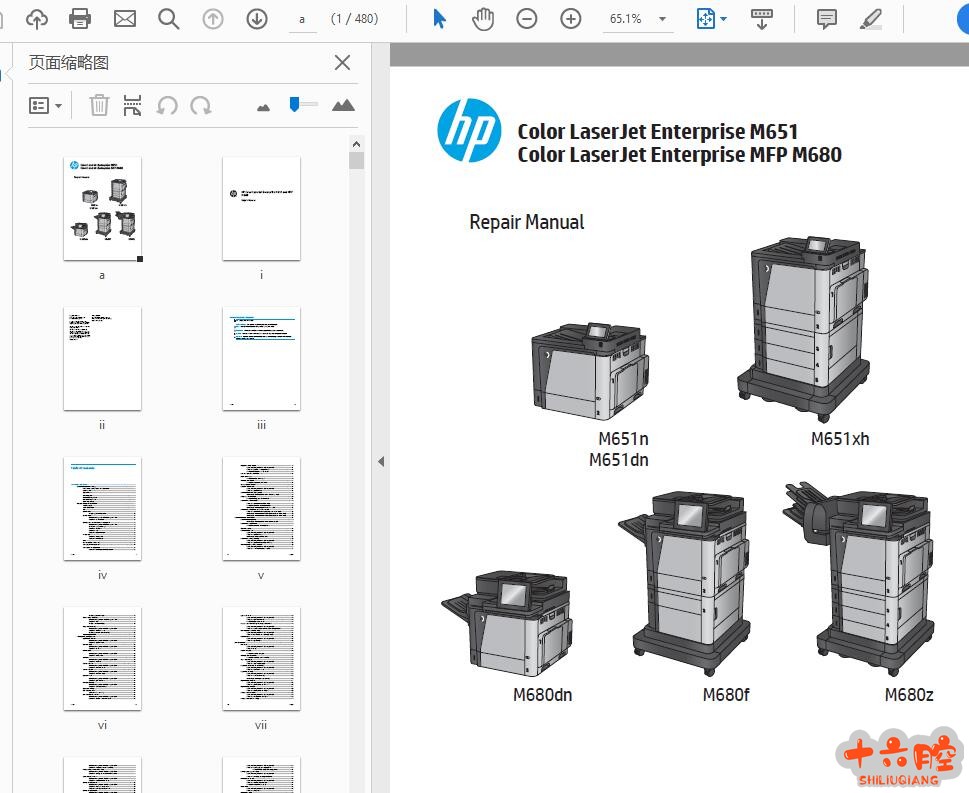Click the zoom in plus button
The image size is (969, 793).
571,19
